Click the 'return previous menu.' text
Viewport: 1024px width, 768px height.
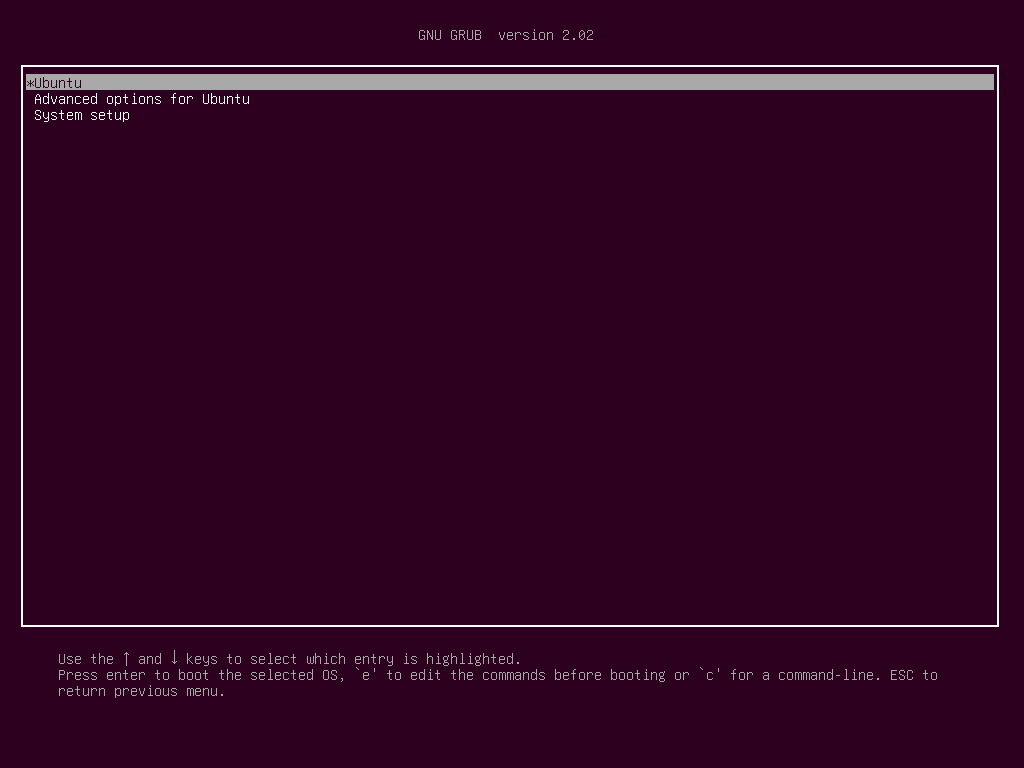pyautogui.click(x=141, y=691)
